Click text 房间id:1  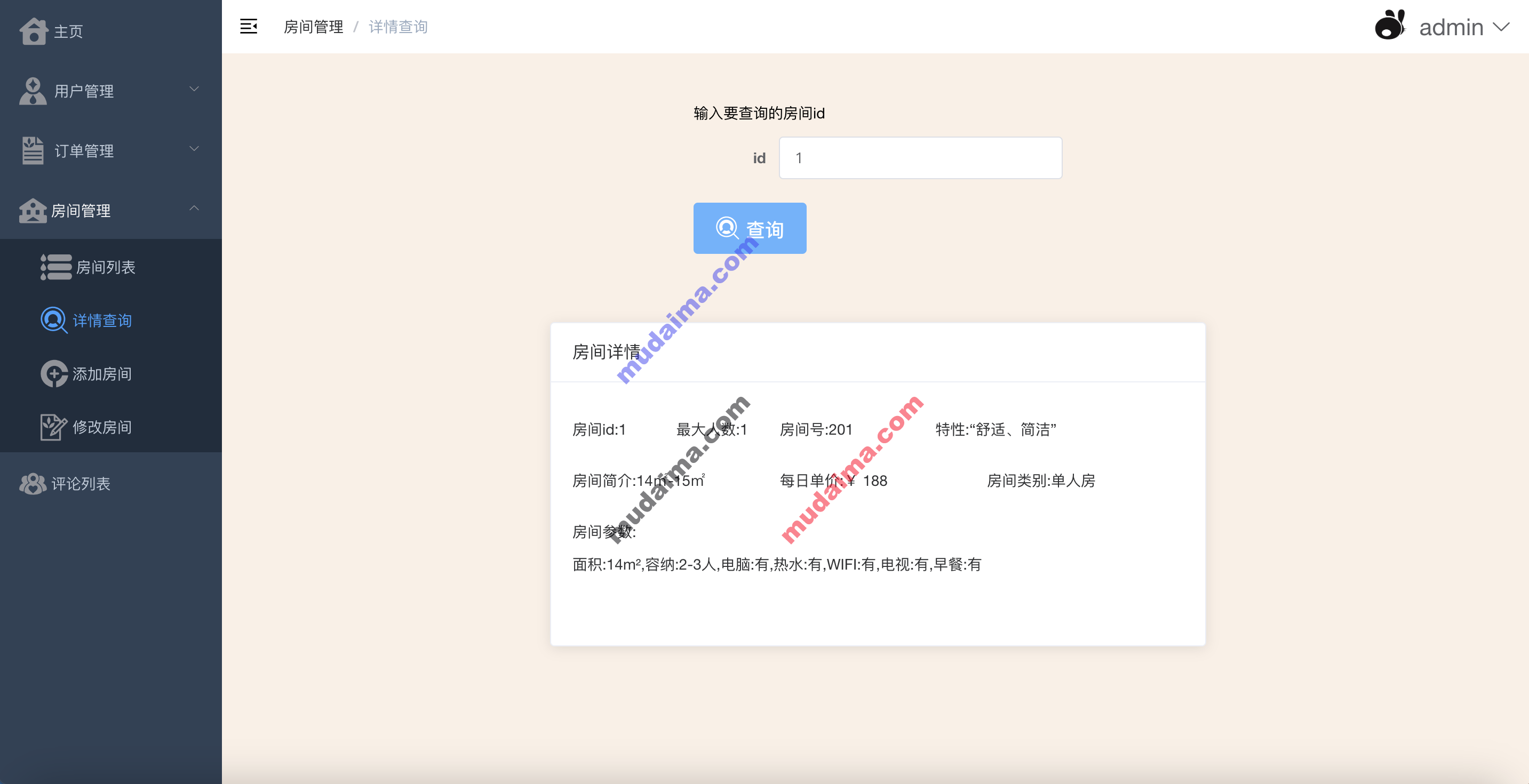click(599, 429)
